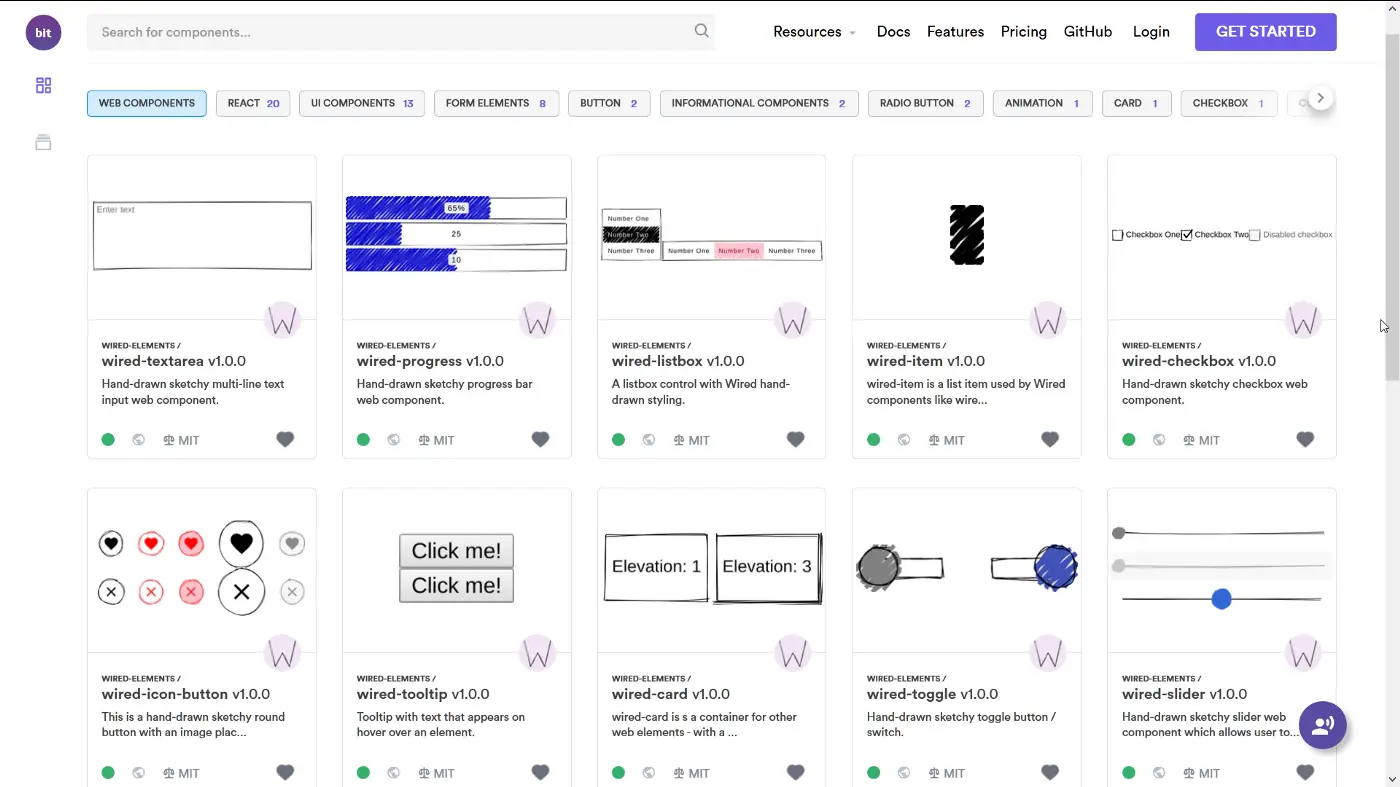This screenshot has width=1400, height=787.
Task: Click the Login link
Action: 1151,32
